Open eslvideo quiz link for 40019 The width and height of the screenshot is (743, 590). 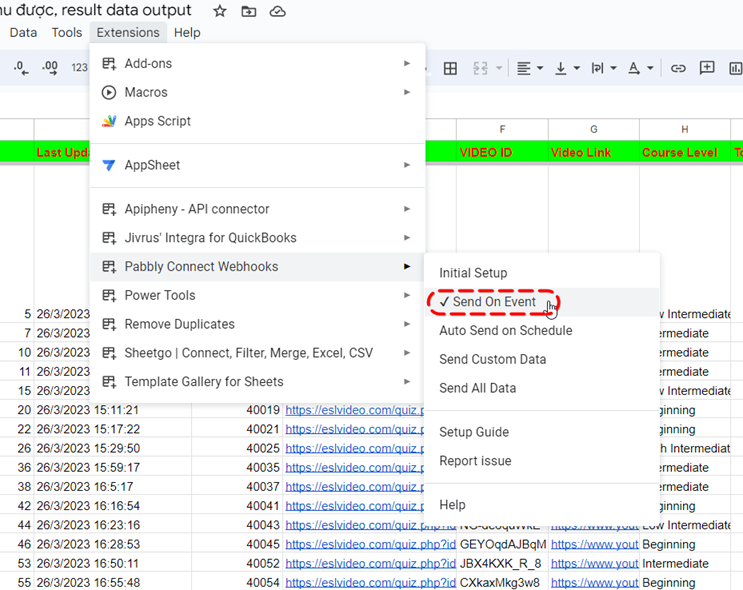[x=354, y=410]
